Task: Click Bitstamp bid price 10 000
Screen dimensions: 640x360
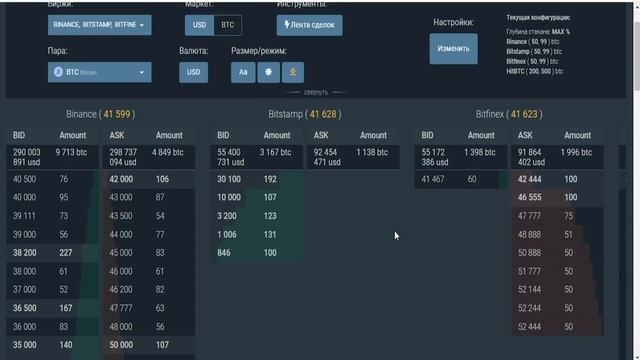Action: pos(229,197)
